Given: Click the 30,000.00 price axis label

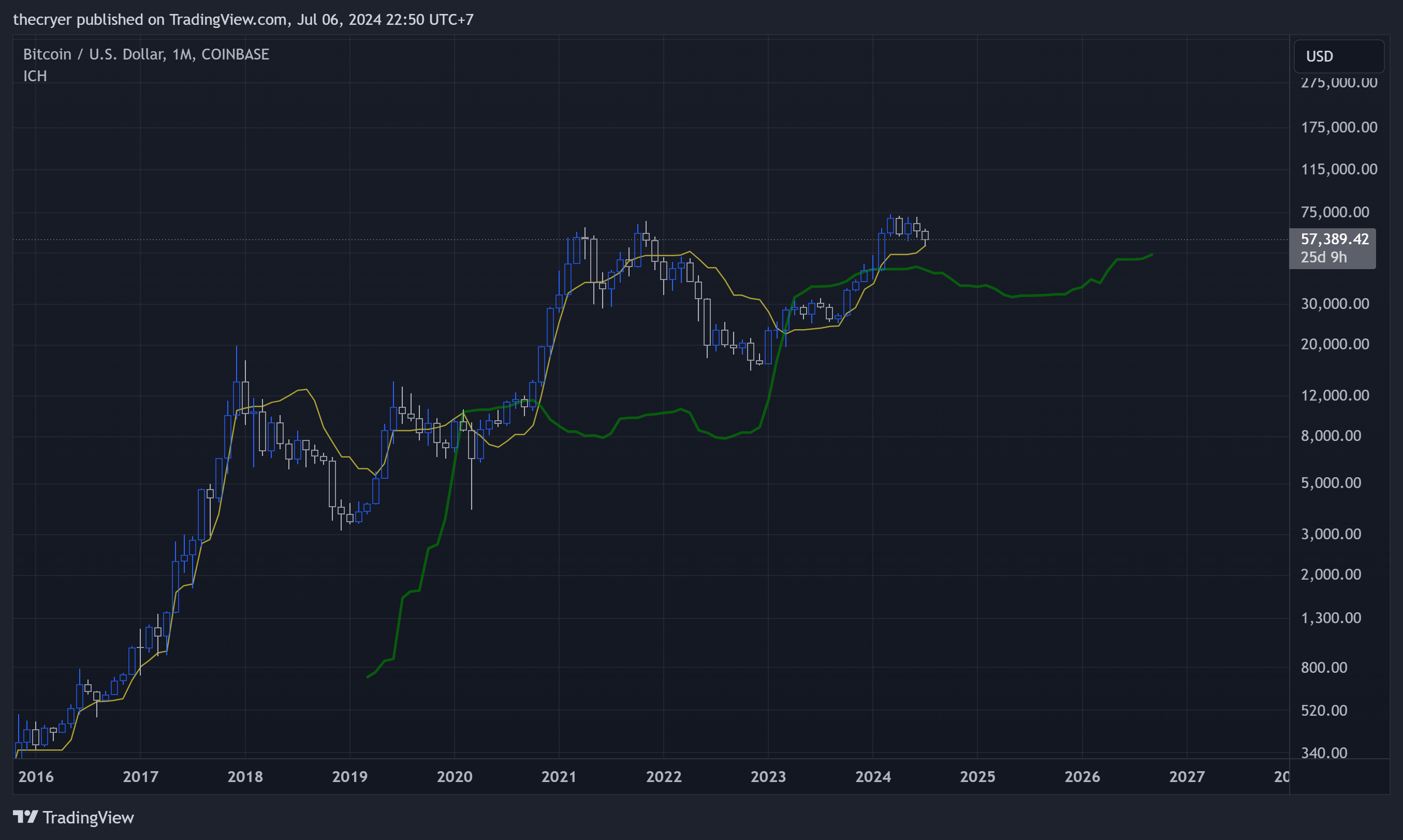Looking at the screenshot, I should pos(1335,303).
